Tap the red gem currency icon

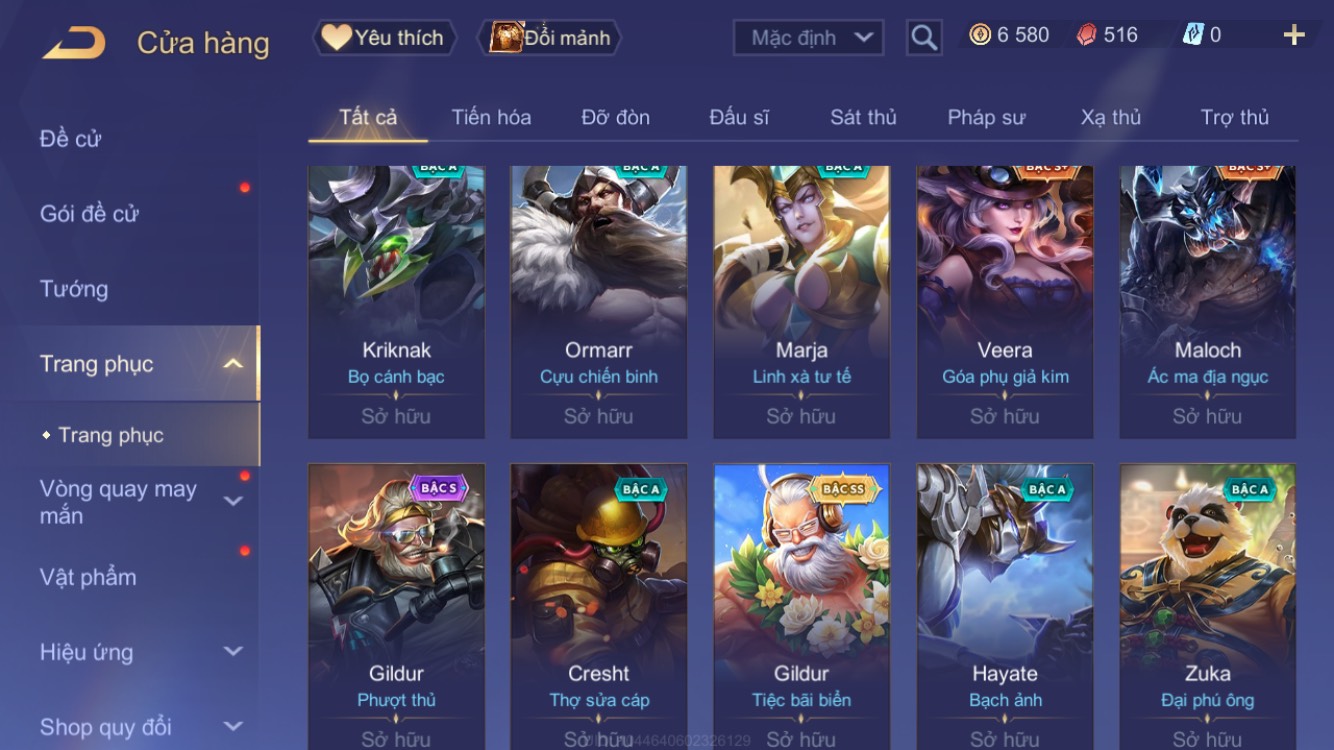tap(1086, 35)
